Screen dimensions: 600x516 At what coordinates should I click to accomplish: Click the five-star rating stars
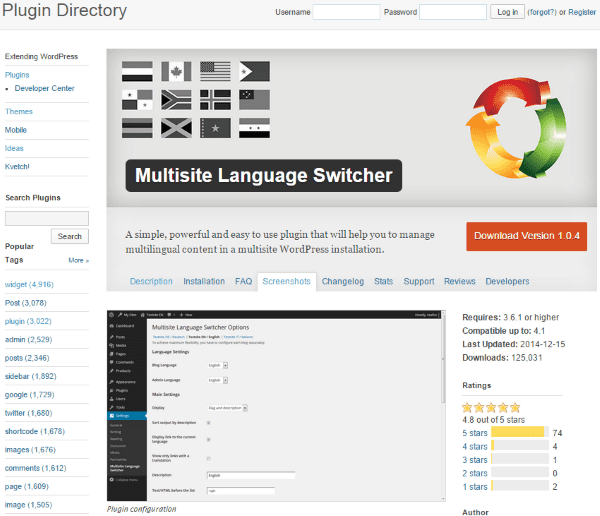click(492, 408)
